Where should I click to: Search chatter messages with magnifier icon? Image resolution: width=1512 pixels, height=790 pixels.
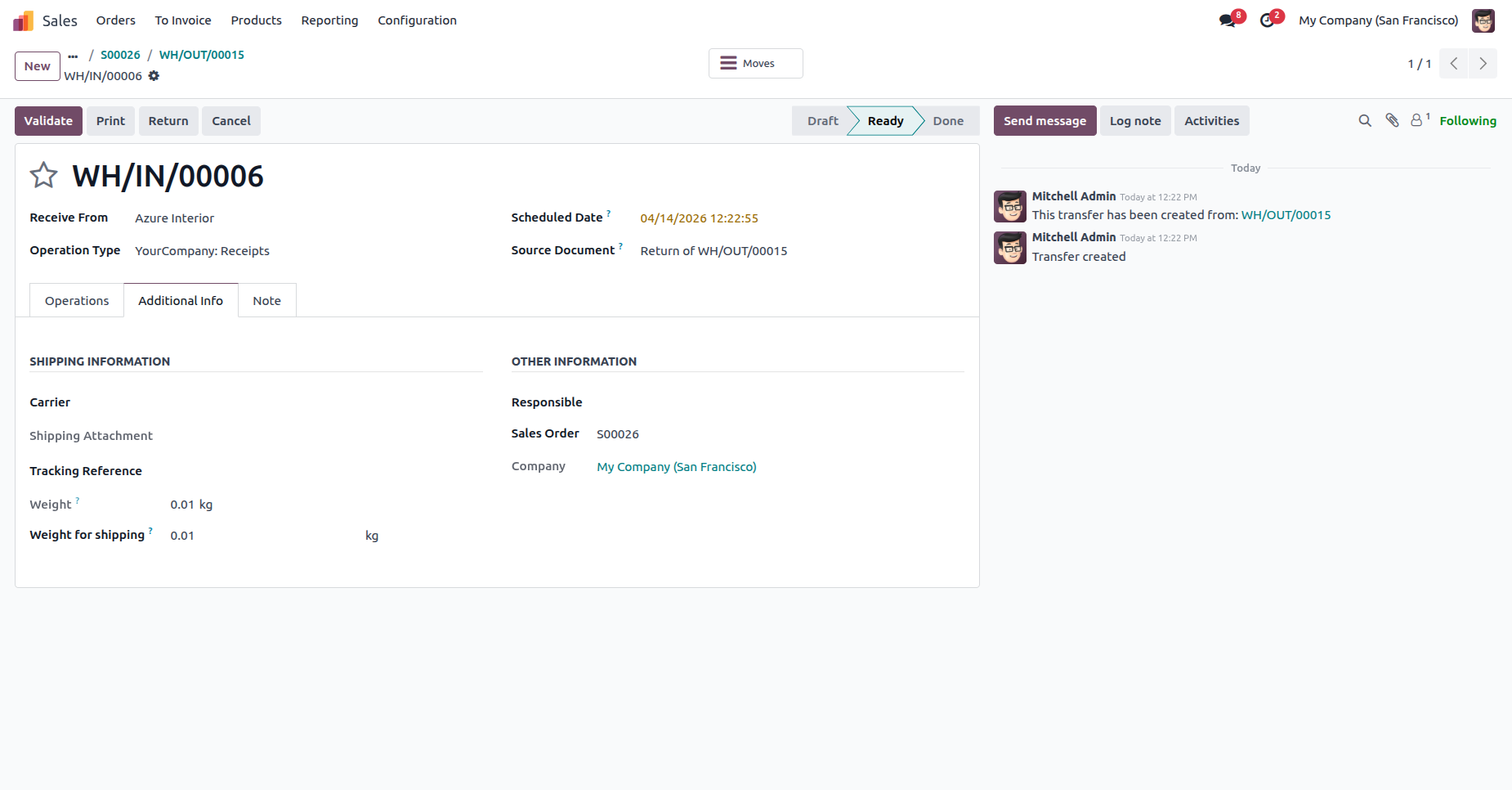(x=1365, y=121)
